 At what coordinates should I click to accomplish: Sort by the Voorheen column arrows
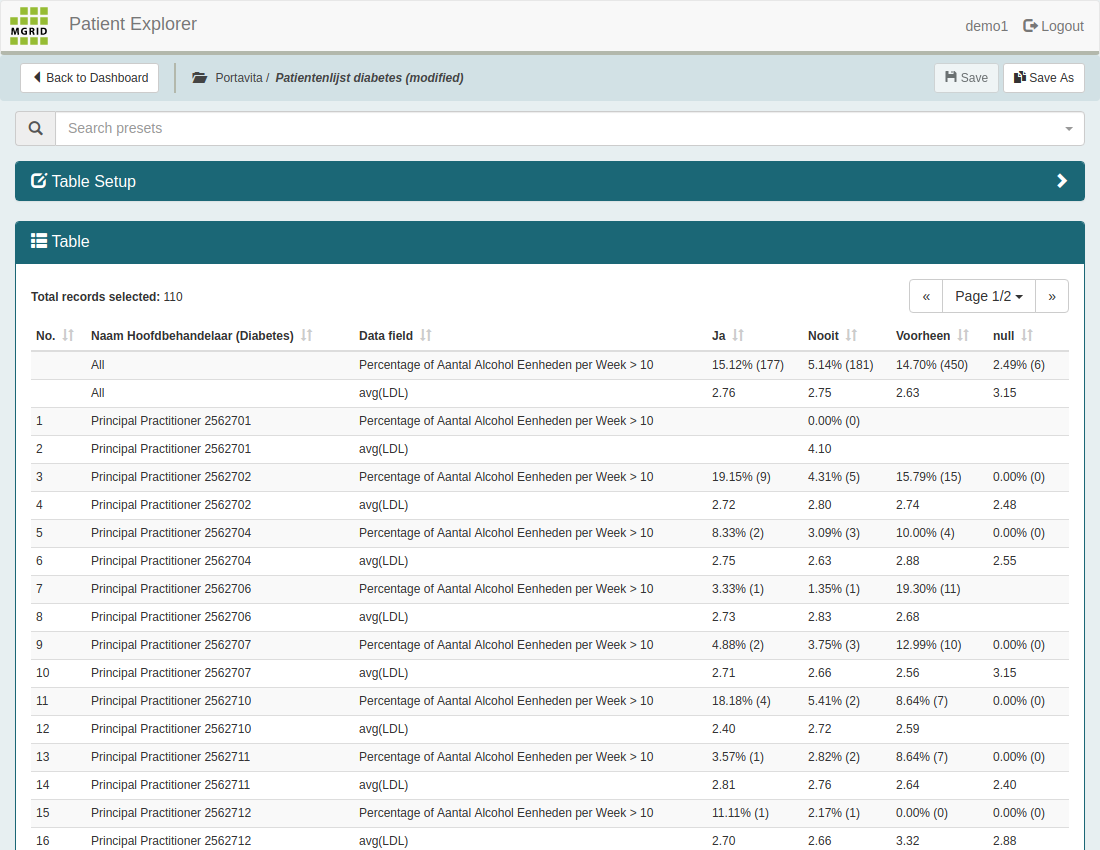point(963,335)
